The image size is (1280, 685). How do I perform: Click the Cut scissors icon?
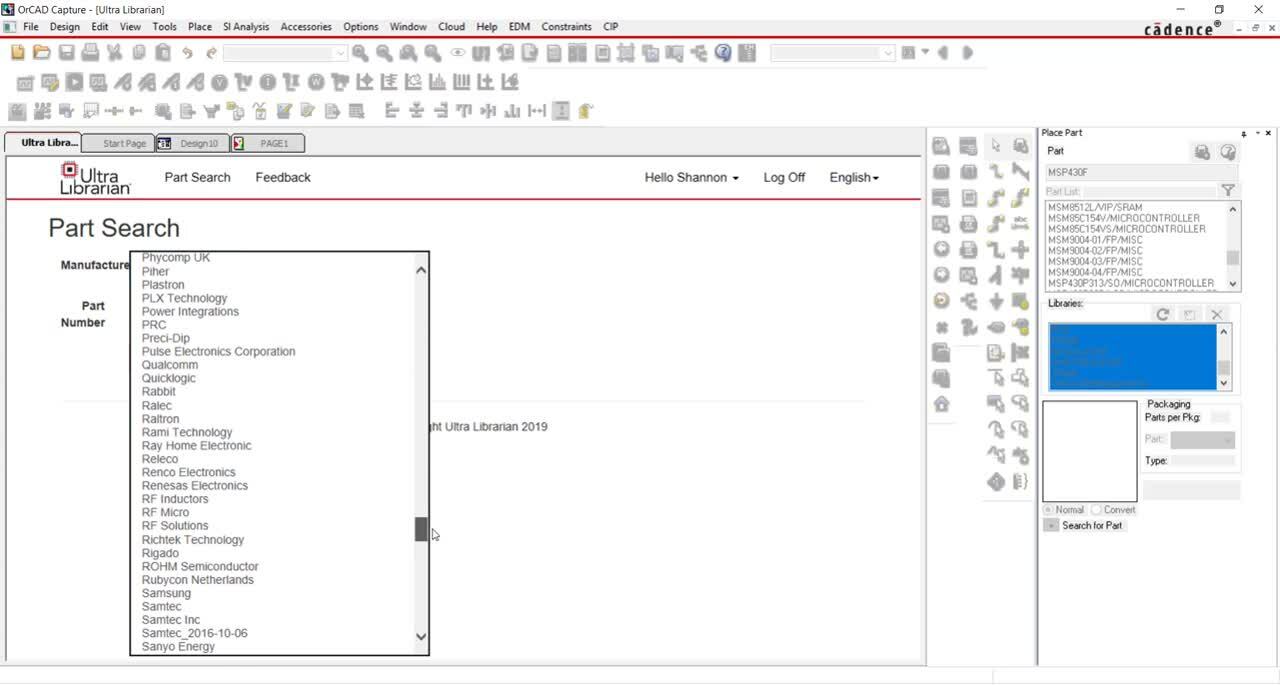pos(114,53)
